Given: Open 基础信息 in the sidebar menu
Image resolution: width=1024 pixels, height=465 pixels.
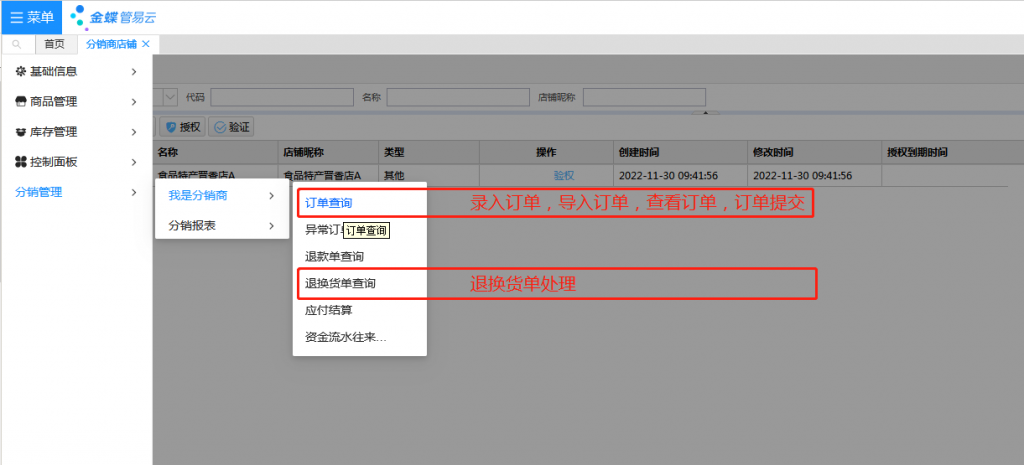Looking at the screenshot, I should point(54,71).
